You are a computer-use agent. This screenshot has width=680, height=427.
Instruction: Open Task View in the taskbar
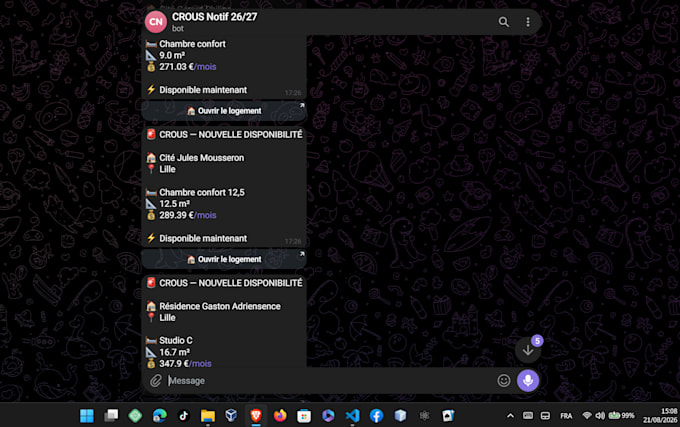pos(111,416)
